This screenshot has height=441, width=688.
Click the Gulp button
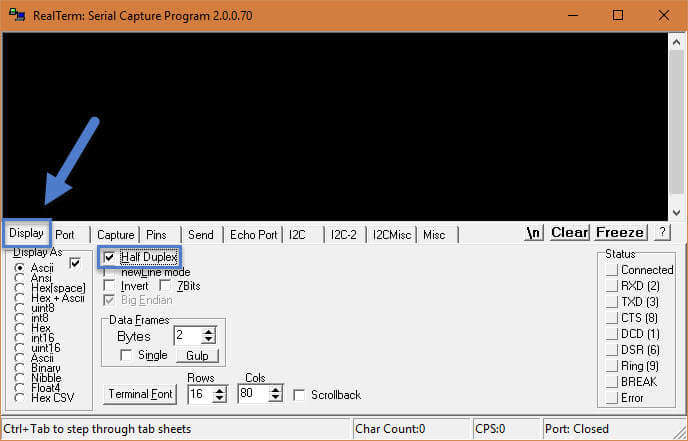pos(197,355)
